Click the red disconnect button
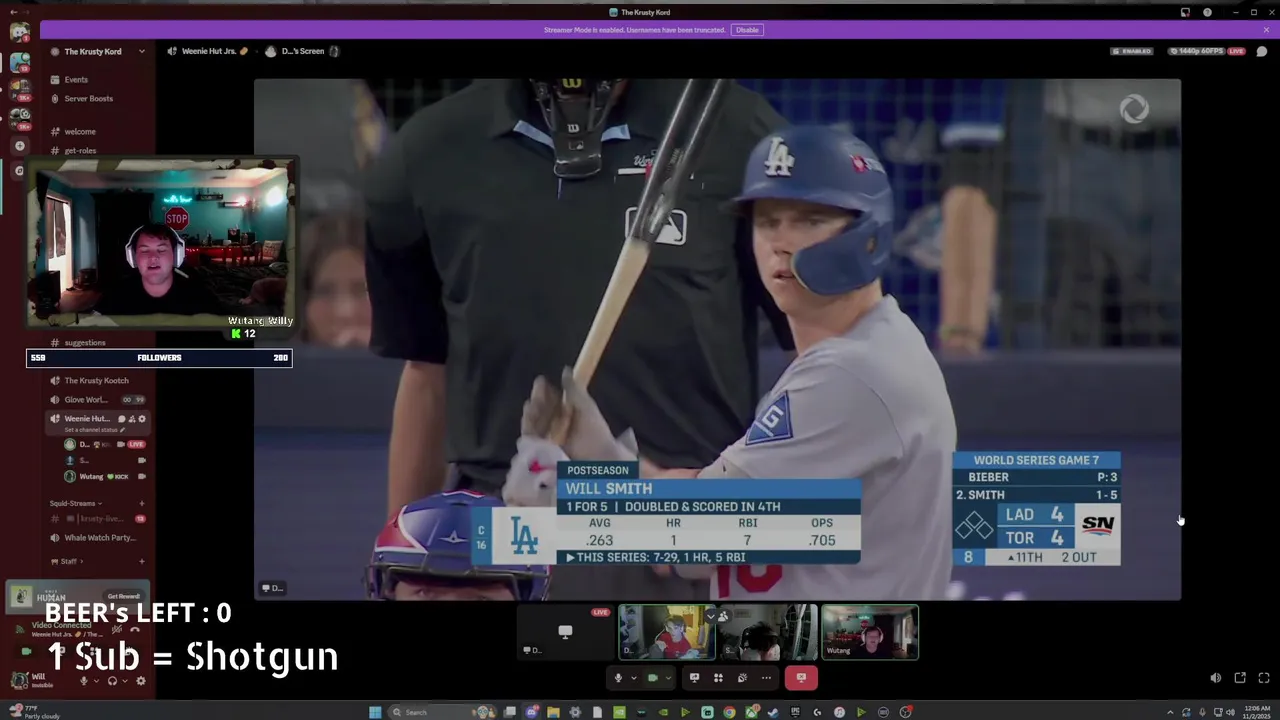 (801, 678)
